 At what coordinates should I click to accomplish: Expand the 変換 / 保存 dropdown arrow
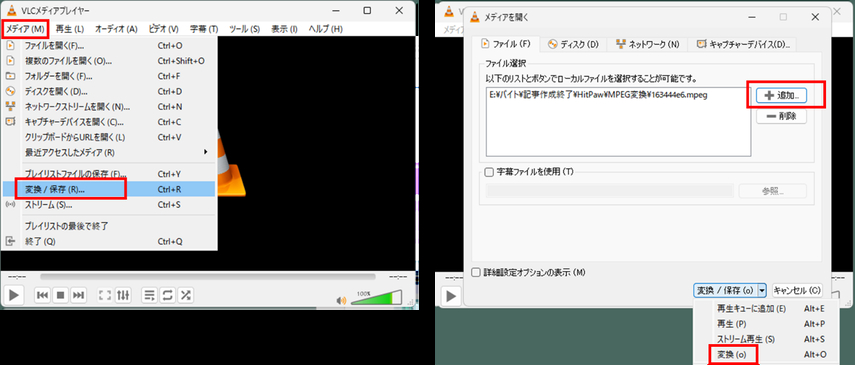coord(762,290)
